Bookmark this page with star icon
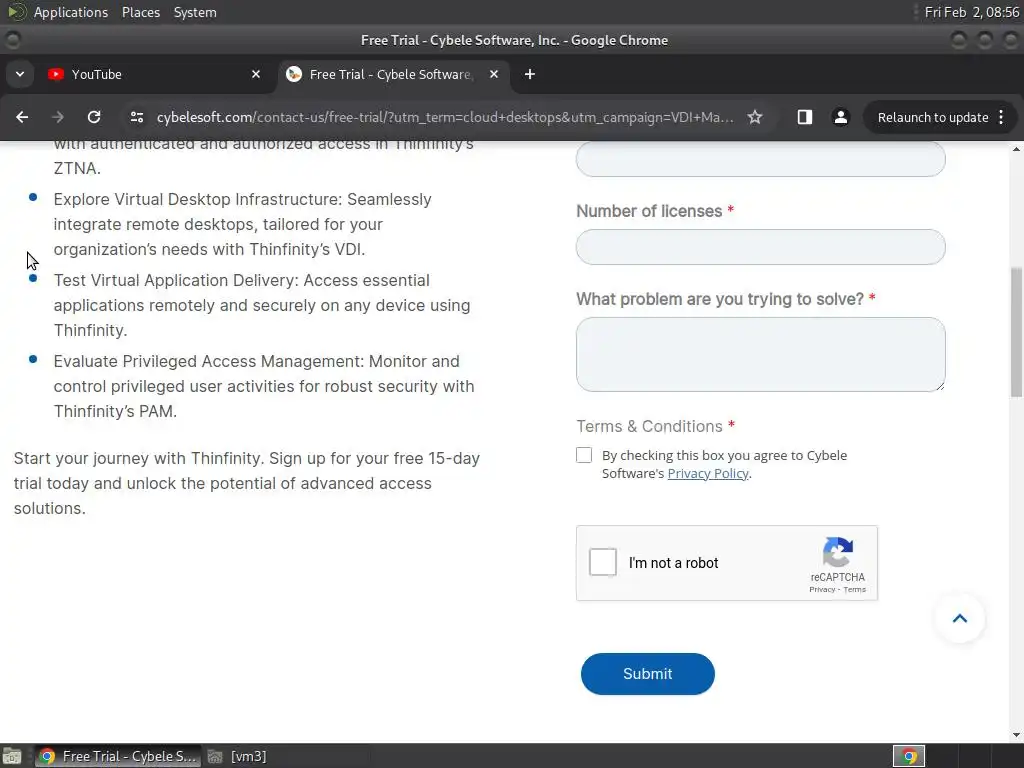This screenshot has width=1024, height=768. coord(755,117)
